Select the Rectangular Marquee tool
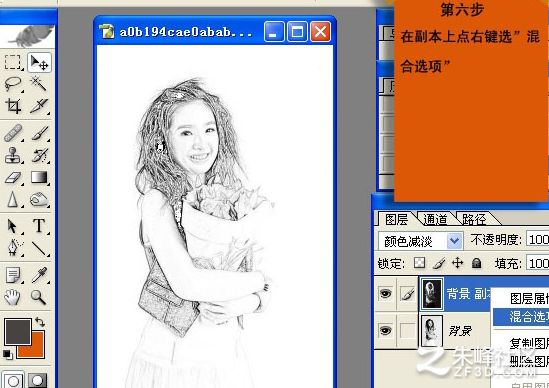Viewport: 549px width, 388px height. (x=13, y=62)
